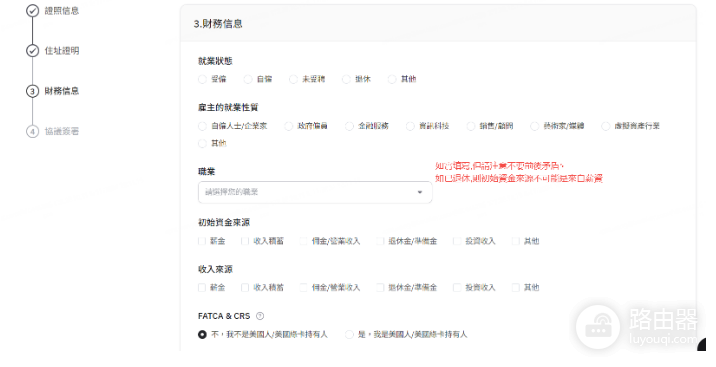716x367 pixels.
Task: Select 退休 employment status
Action: [347, 79]
